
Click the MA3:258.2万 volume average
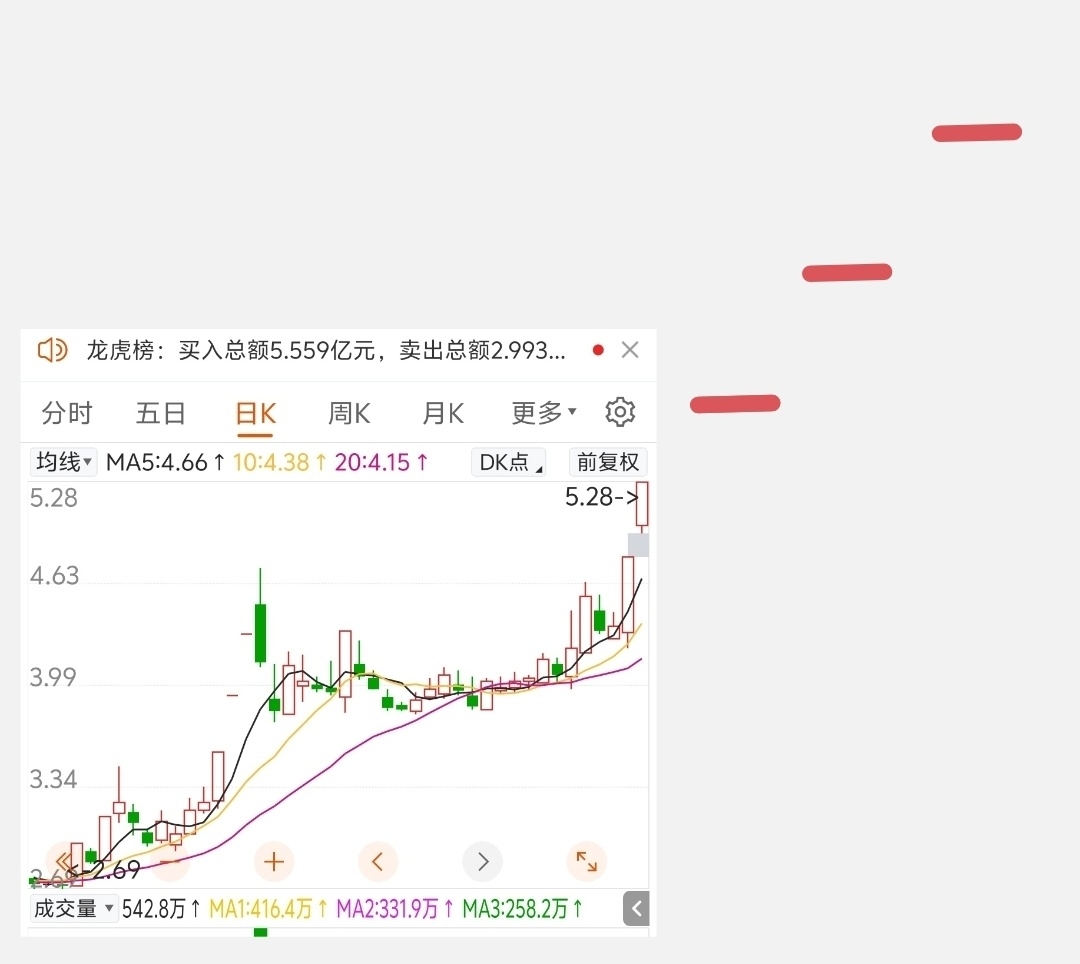pyautogui.click(x=523, y=909)
